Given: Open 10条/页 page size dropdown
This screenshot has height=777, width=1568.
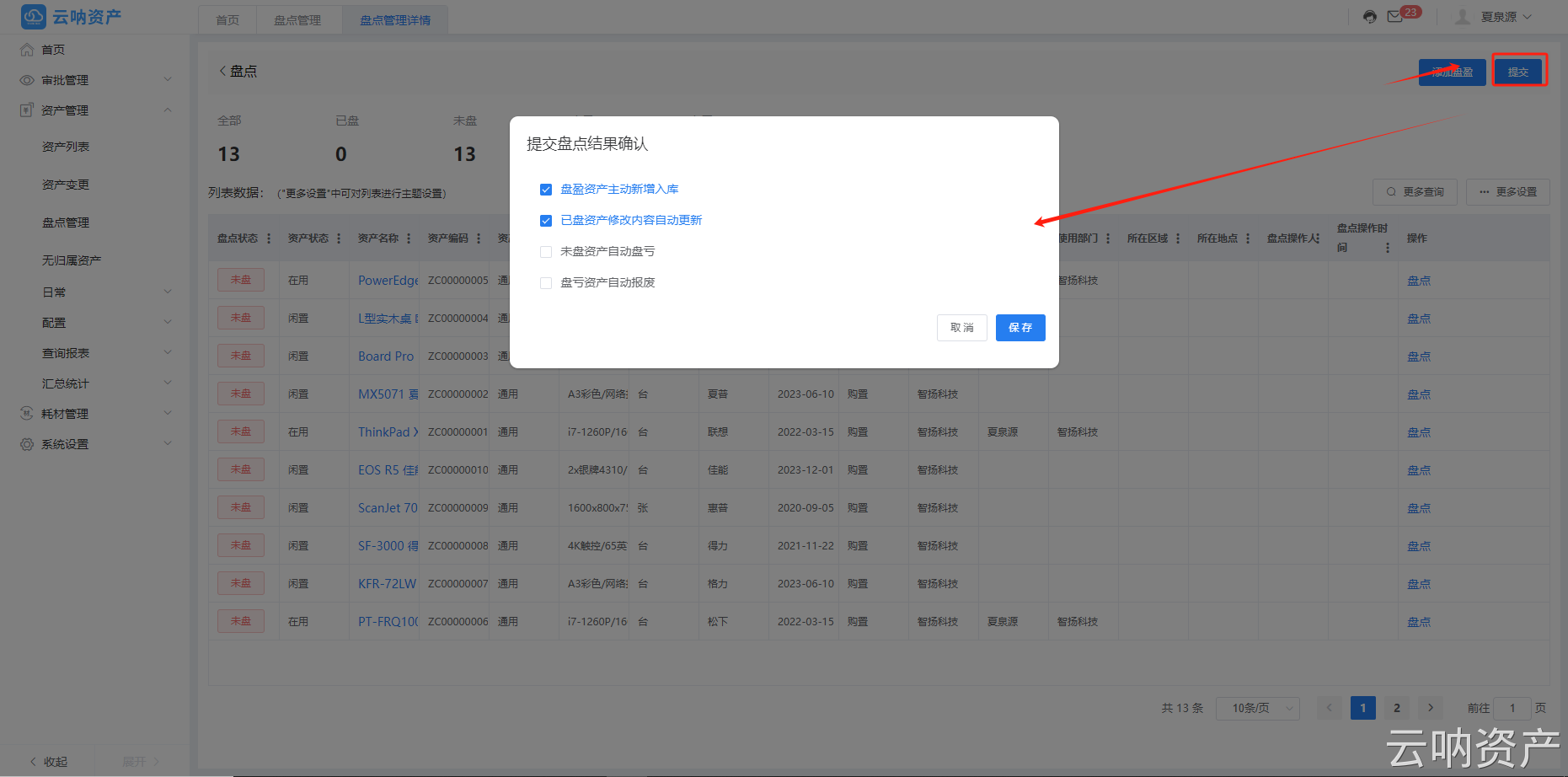Looking at the screenshot, I should (1258, 708).
